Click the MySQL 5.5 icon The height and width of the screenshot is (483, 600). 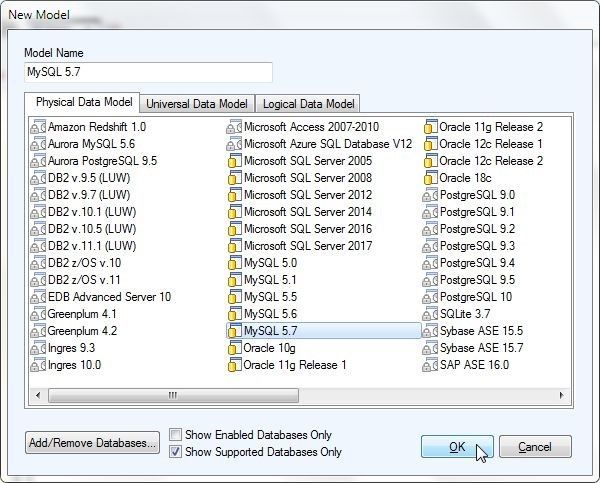click(x=234, y=297)
